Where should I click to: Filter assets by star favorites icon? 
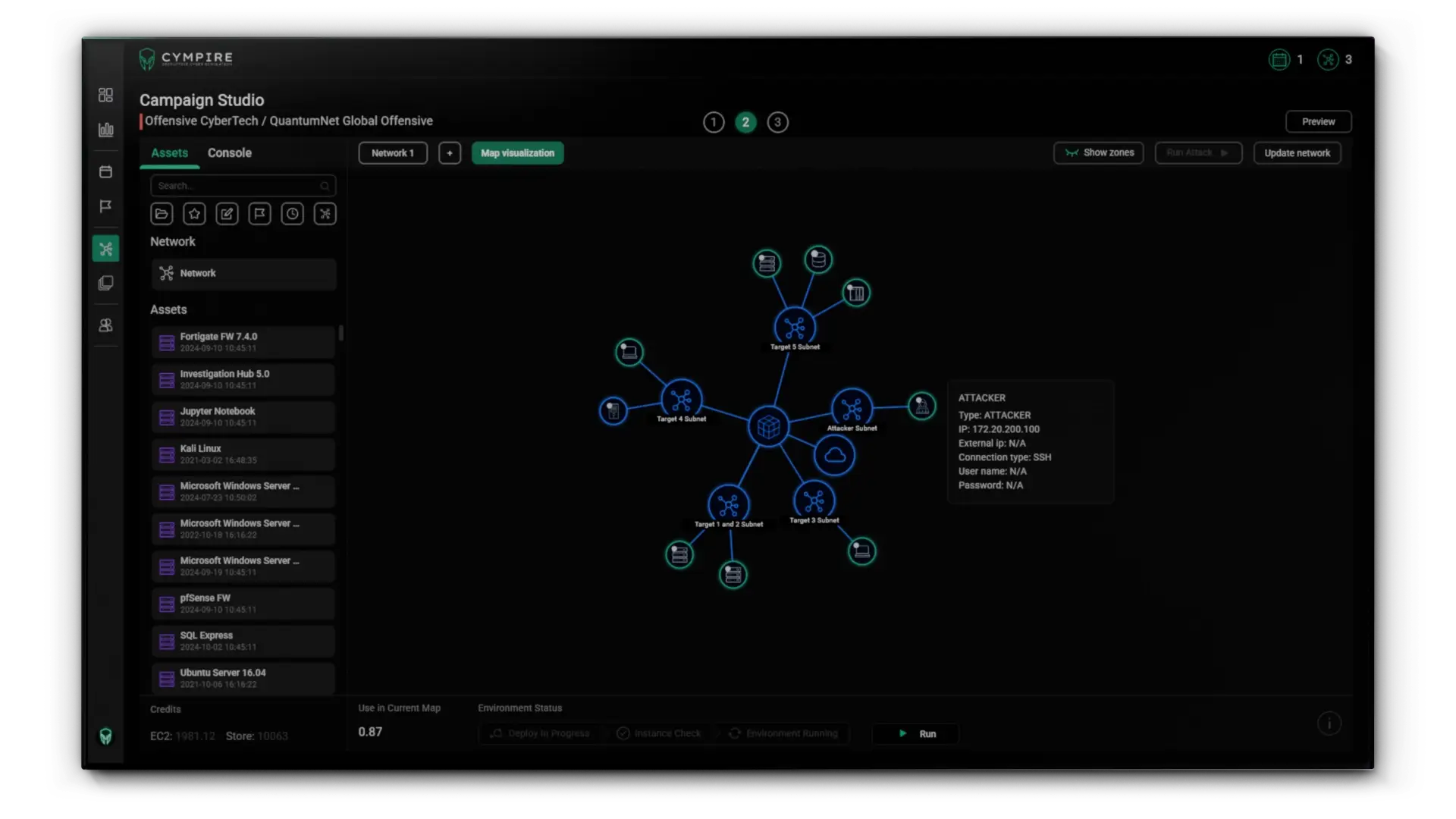point(194,214)
